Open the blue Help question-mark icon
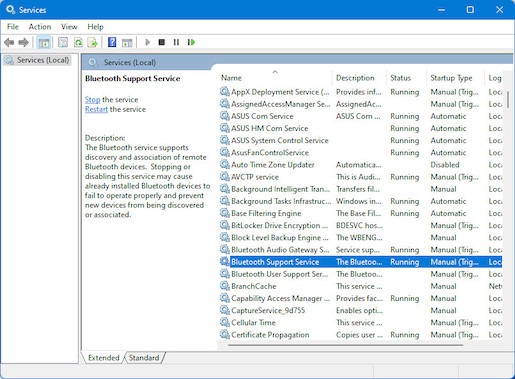This screenshot has height=379, width=515. (112, 42)
